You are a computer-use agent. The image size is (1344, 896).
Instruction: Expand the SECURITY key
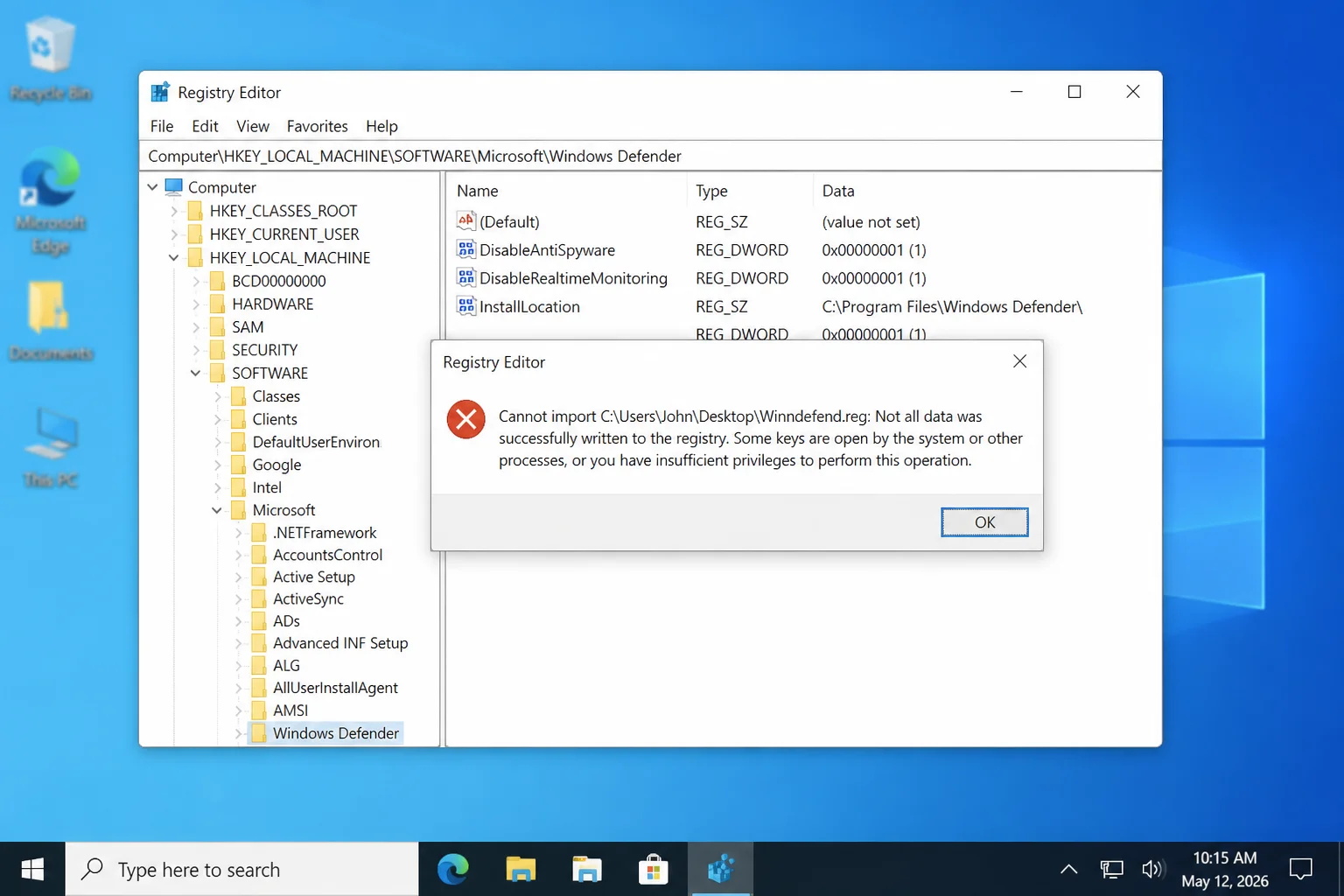(196, 350)
